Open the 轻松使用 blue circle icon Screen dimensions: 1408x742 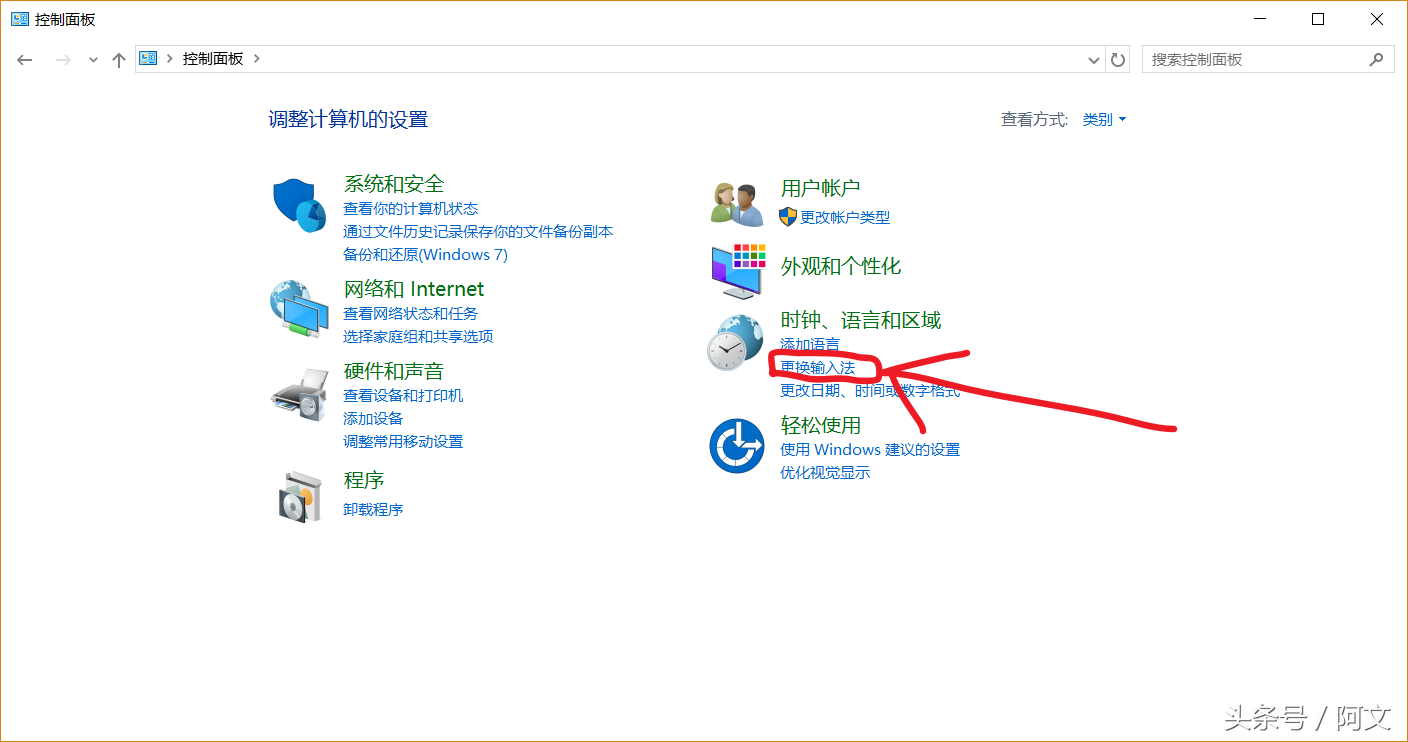pyautogui.click(x=736, y=445)
